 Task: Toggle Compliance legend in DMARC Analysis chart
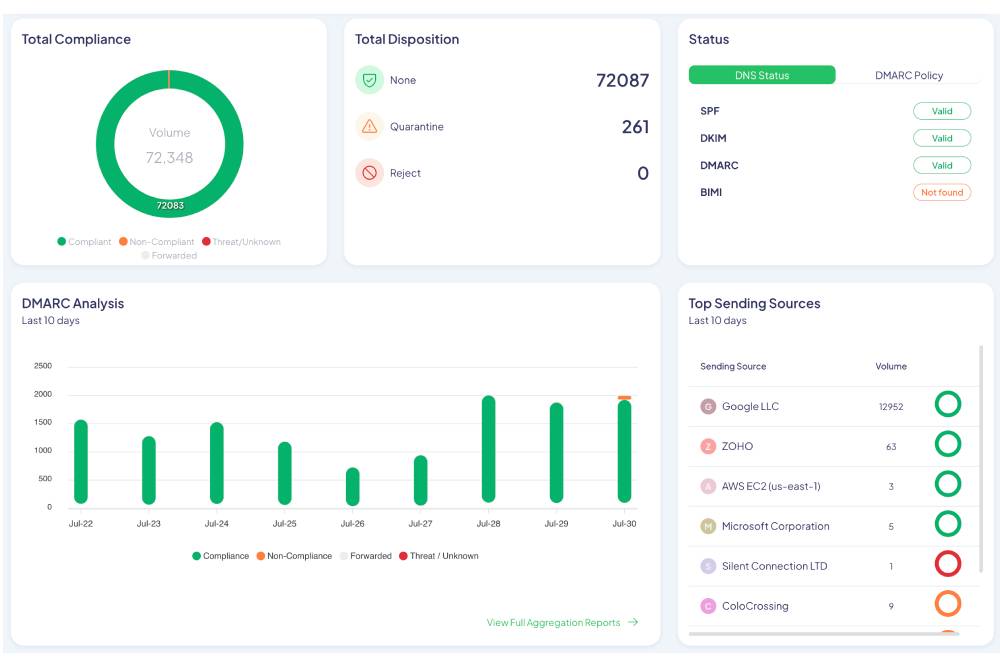[220, 556]
